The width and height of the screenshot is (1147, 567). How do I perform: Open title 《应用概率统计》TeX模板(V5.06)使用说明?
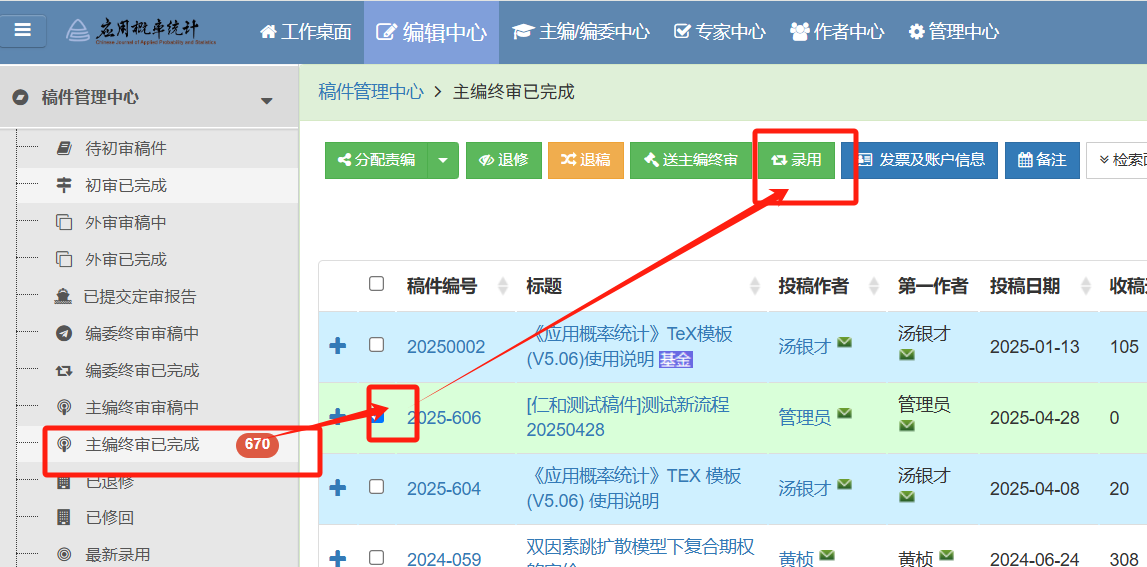[629, 347]
